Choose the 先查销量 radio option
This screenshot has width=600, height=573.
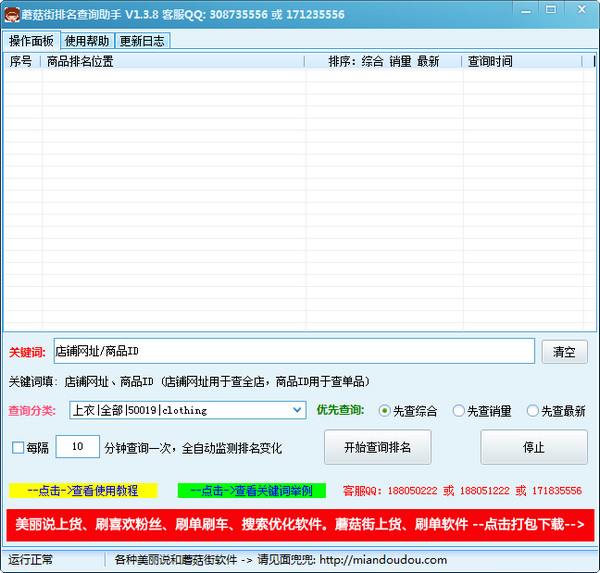pos(459,411)
